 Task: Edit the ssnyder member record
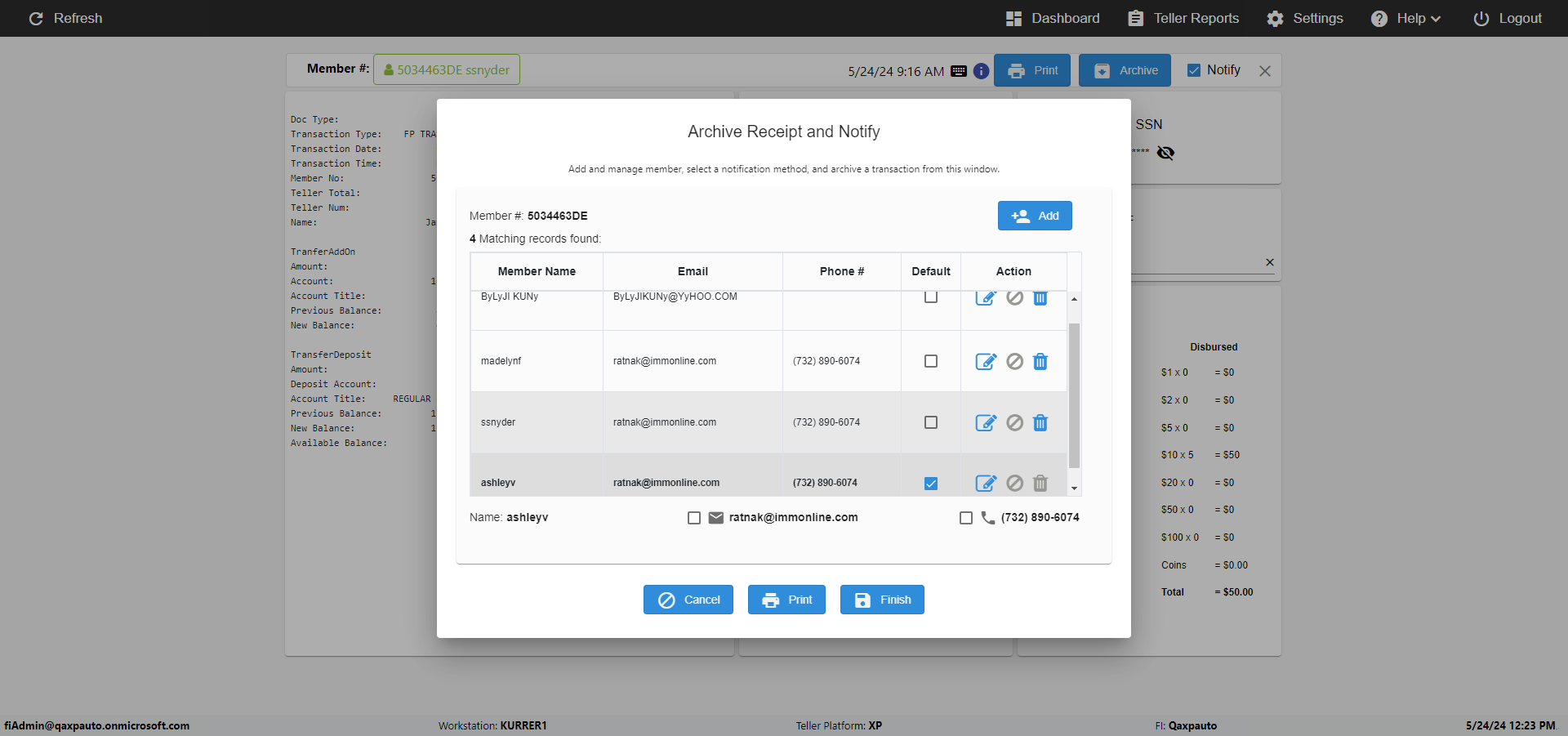pos(986,422)
